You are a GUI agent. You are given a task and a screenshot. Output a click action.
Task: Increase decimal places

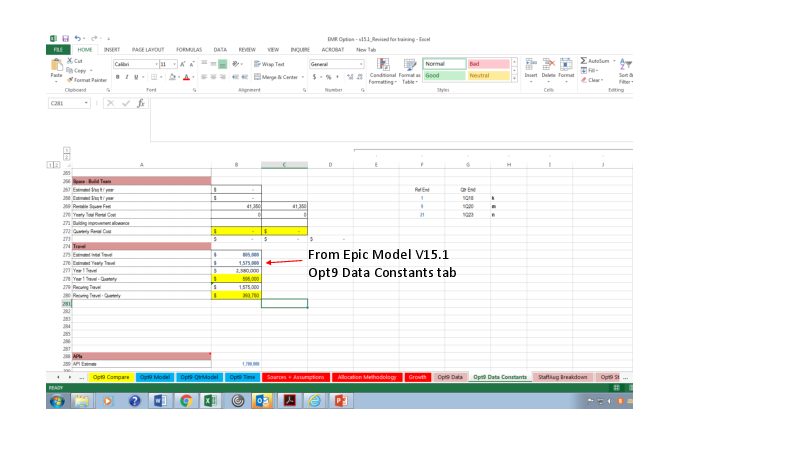(x=350, y=77)
